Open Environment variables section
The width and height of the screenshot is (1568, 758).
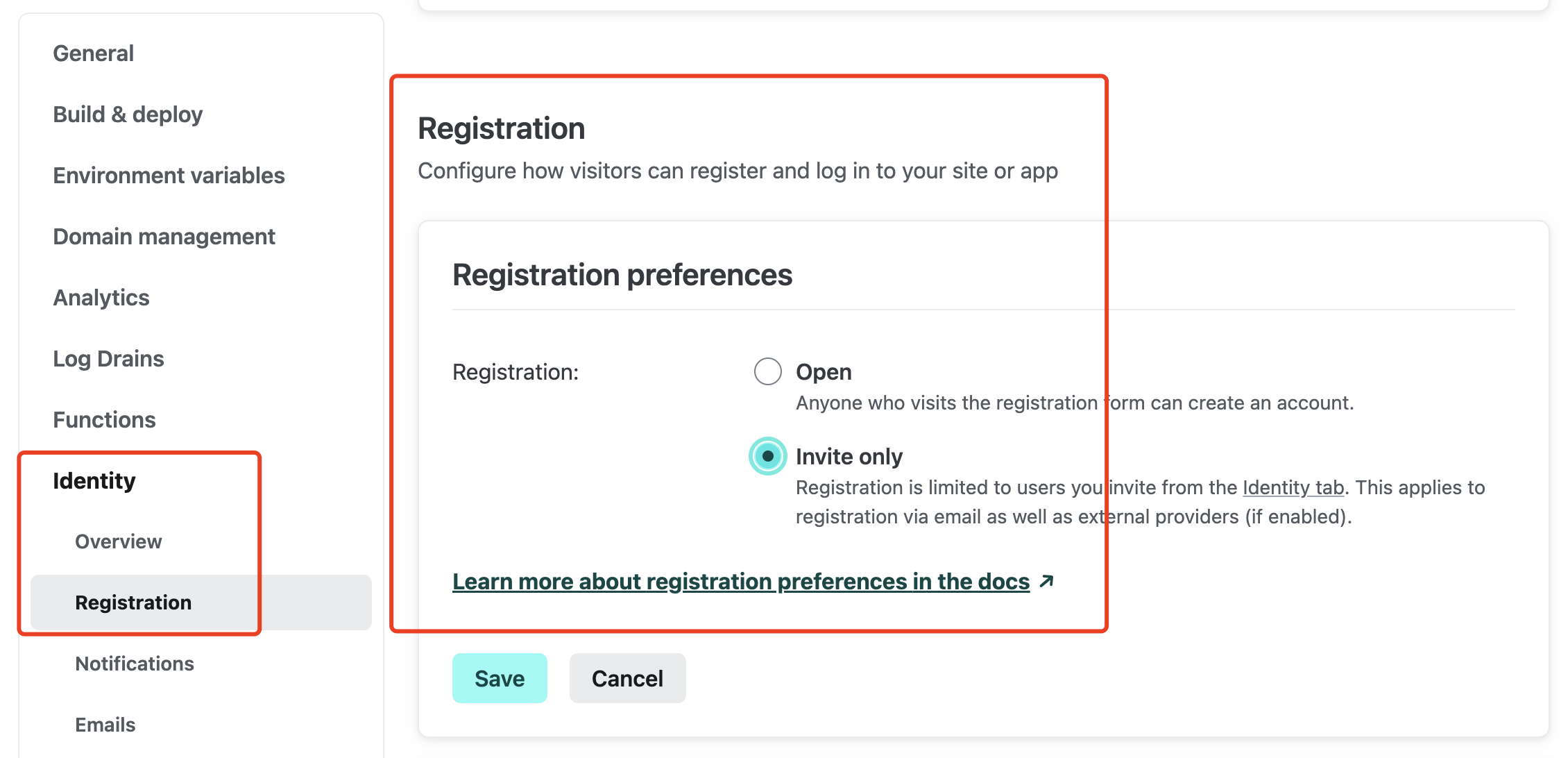pos(169,176)
